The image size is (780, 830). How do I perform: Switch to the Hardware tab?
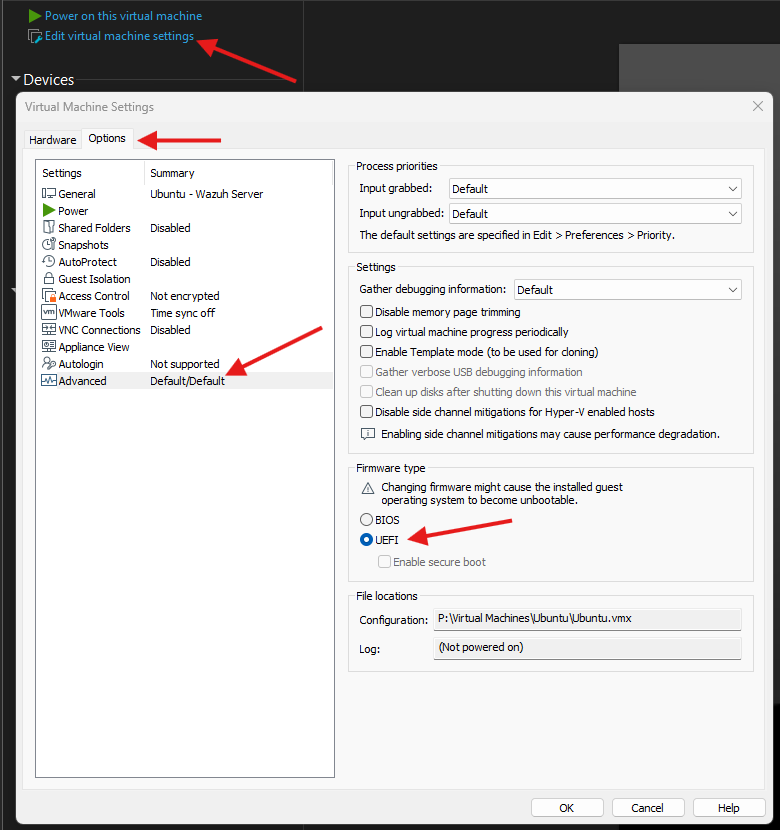52,140
